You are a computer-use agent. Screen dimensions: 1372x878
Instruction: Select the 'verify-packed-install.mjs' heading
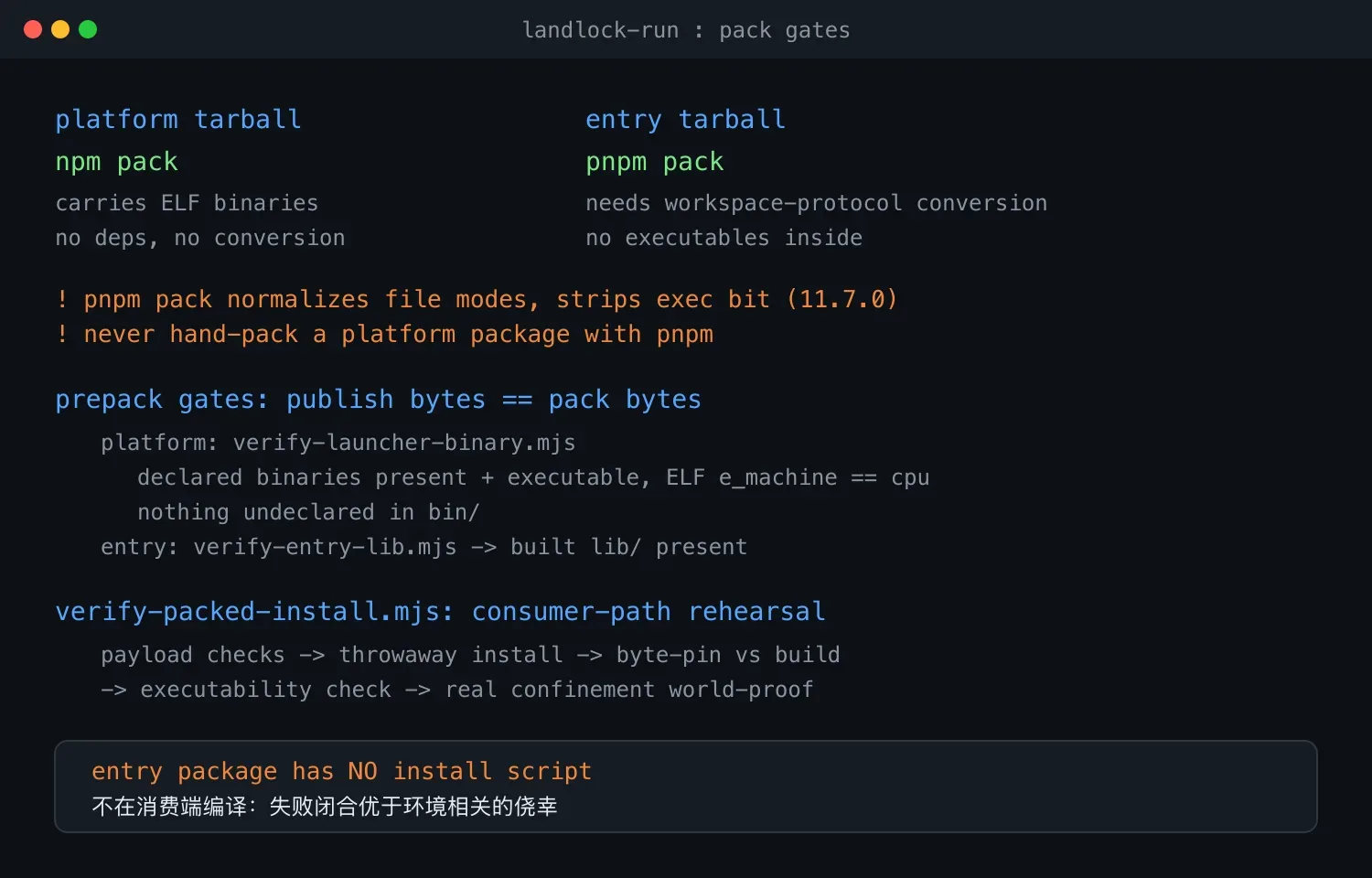tap(441, 612)
